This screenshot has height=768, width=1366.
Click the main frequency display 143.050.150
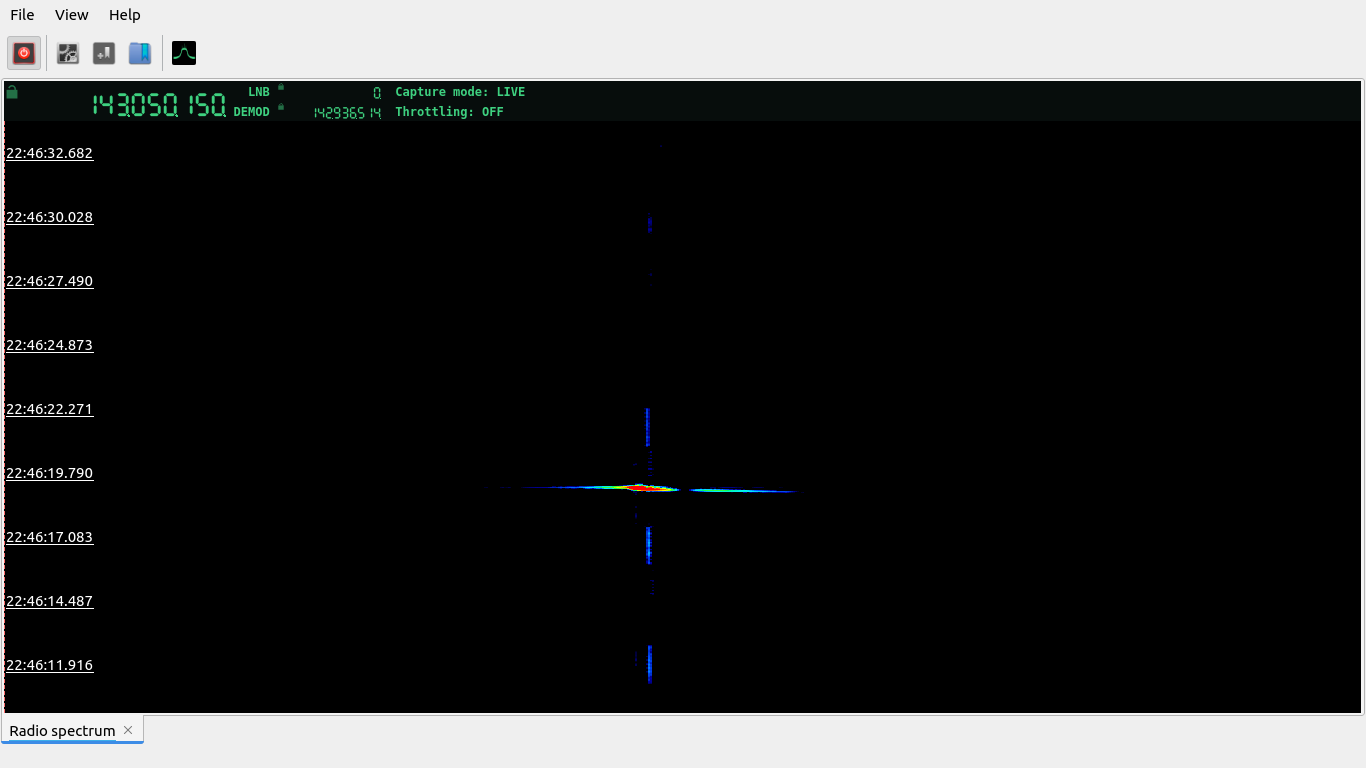159,105
